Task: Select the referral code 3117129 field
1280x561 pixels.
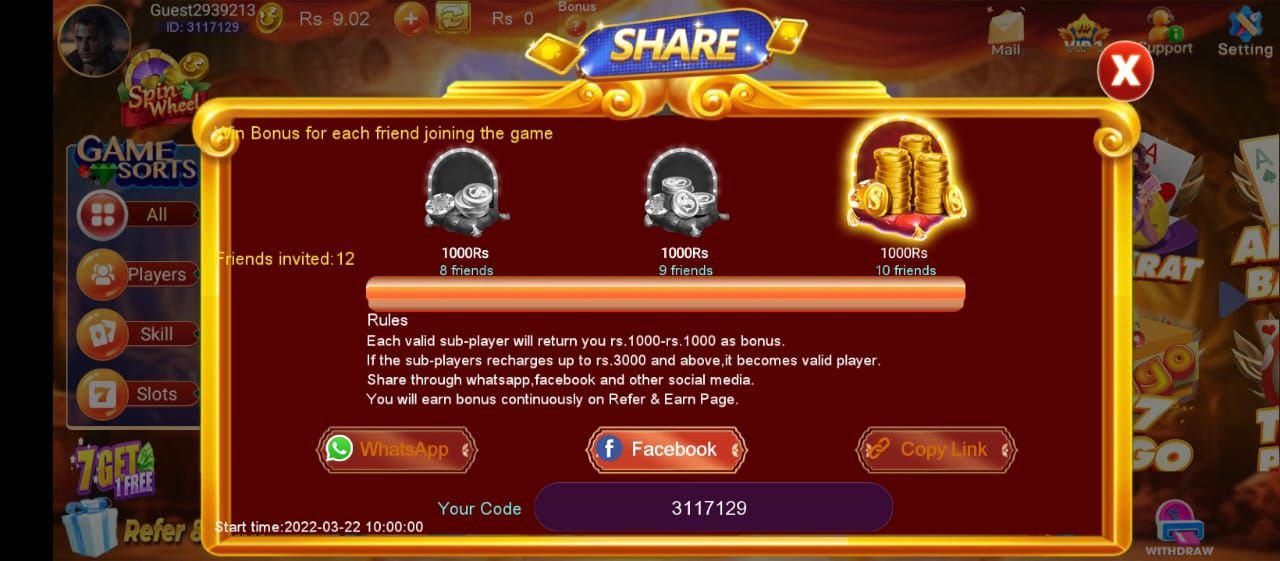Action: [713, 507]
